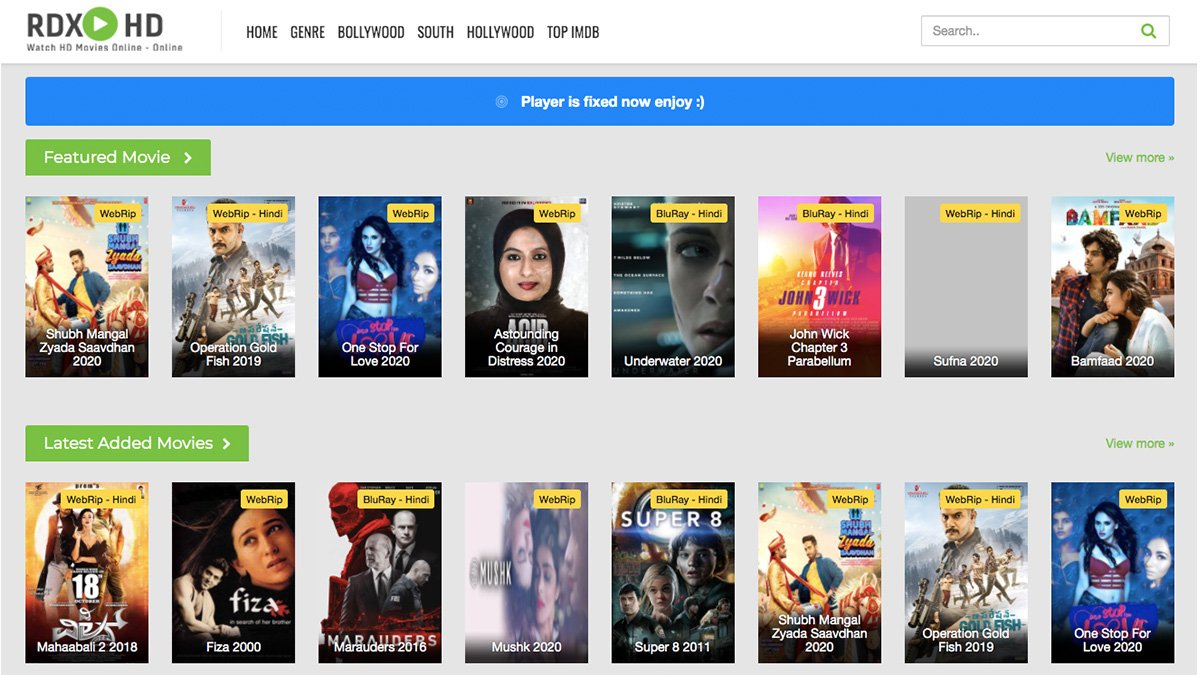Open the Fiza 2000 movie poster
The image size is (1200, 675).
click(x=234, y=573)
